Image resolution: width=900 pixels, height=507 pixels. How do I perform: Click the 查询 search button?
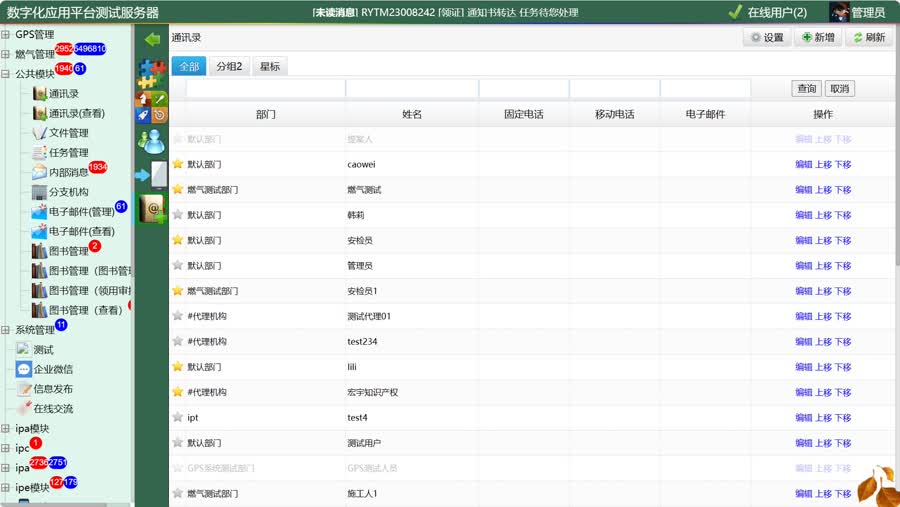point(806,89)
